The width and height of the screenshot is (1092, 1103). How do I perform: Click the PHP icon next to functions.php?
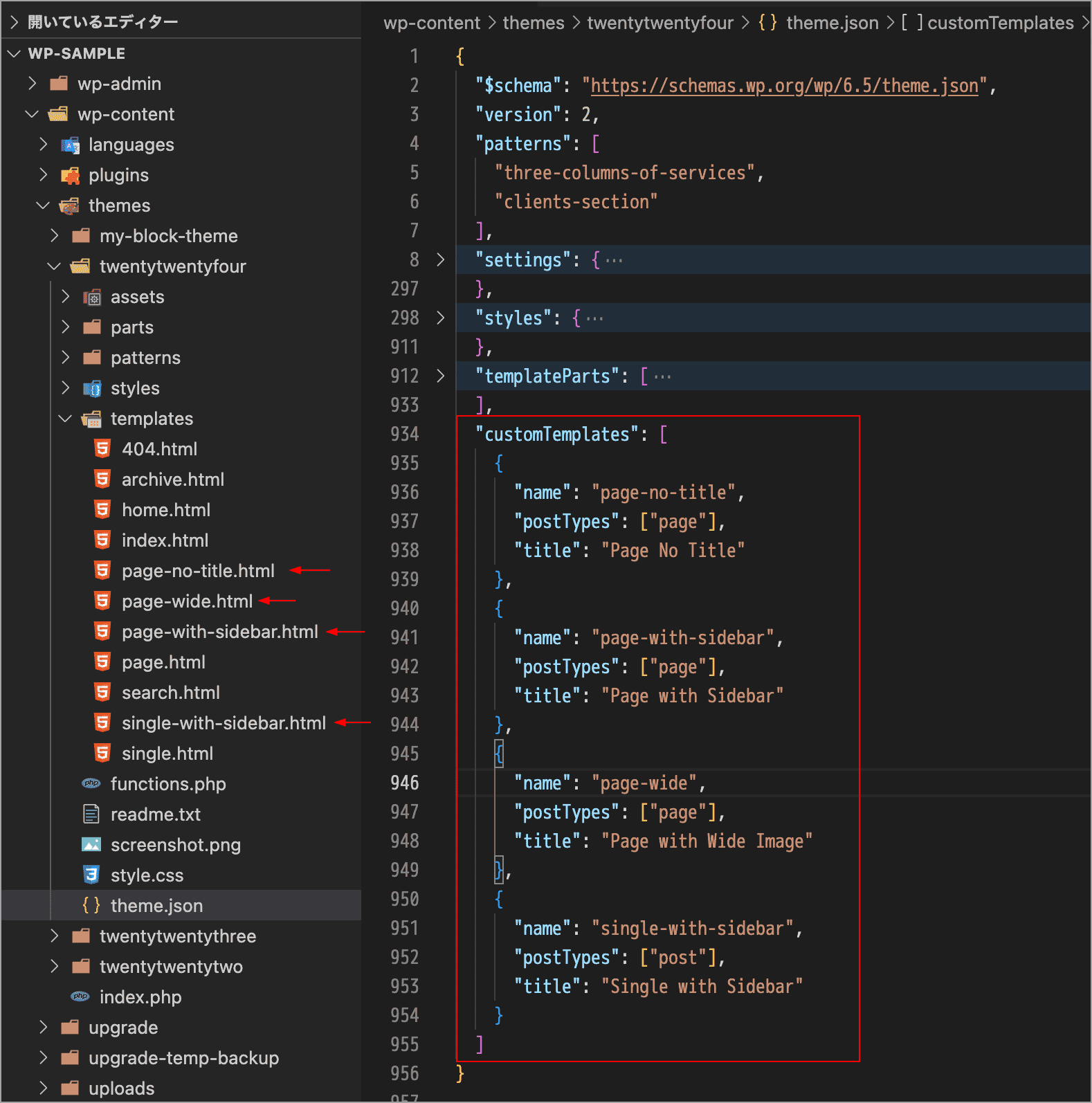pos(91,784)
